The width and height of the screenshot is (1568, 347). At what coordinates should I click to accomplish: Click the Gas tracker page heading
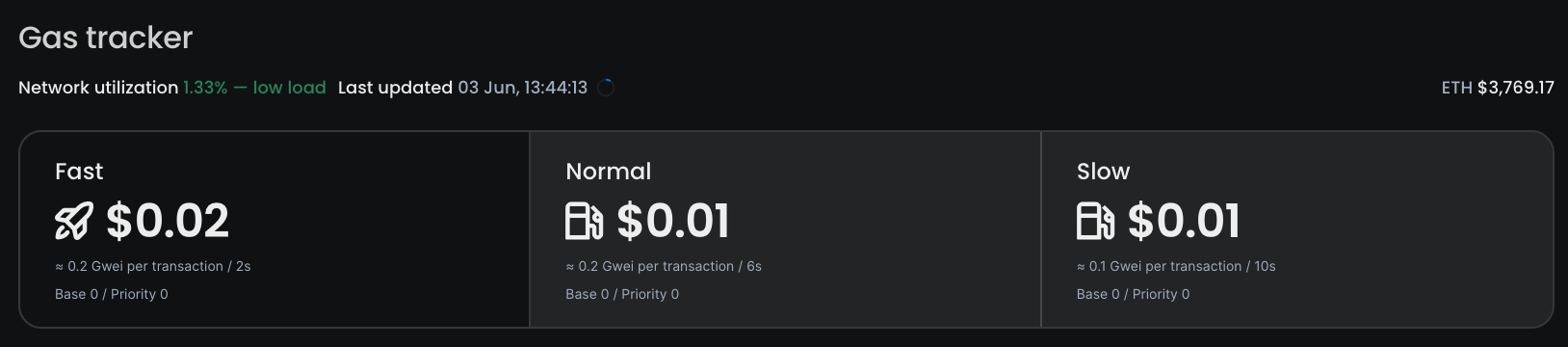click(106, 38)
